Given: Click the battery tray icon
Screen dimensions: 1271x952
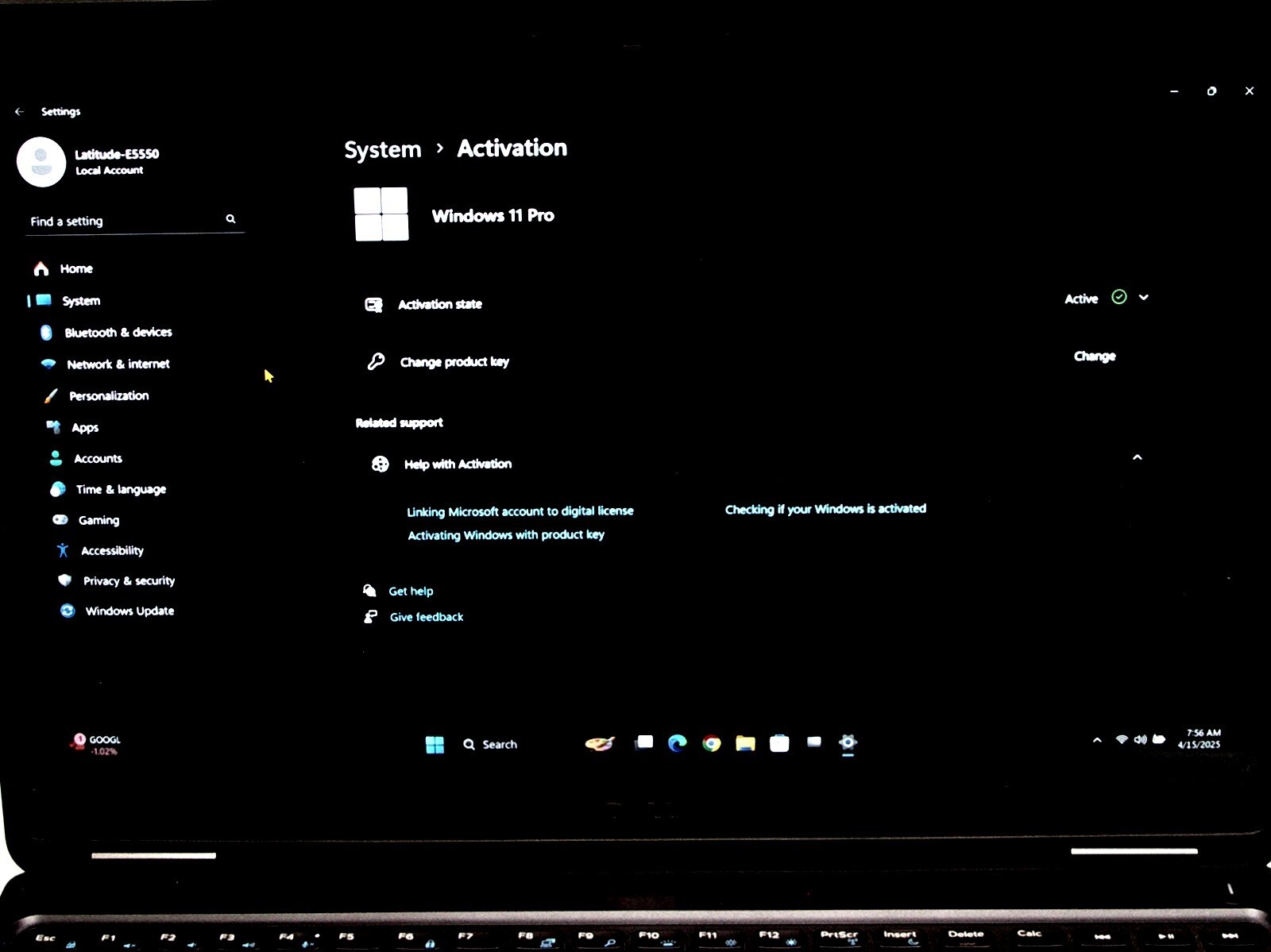Looking at the screenshot, I should [x=1159, y=739].
